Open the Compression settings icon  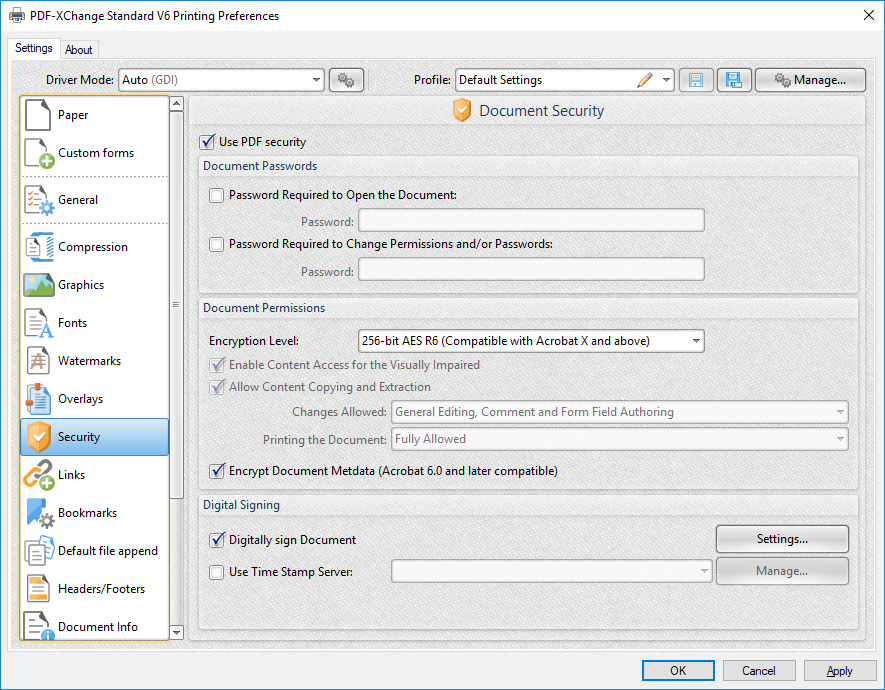pos(39,247)
